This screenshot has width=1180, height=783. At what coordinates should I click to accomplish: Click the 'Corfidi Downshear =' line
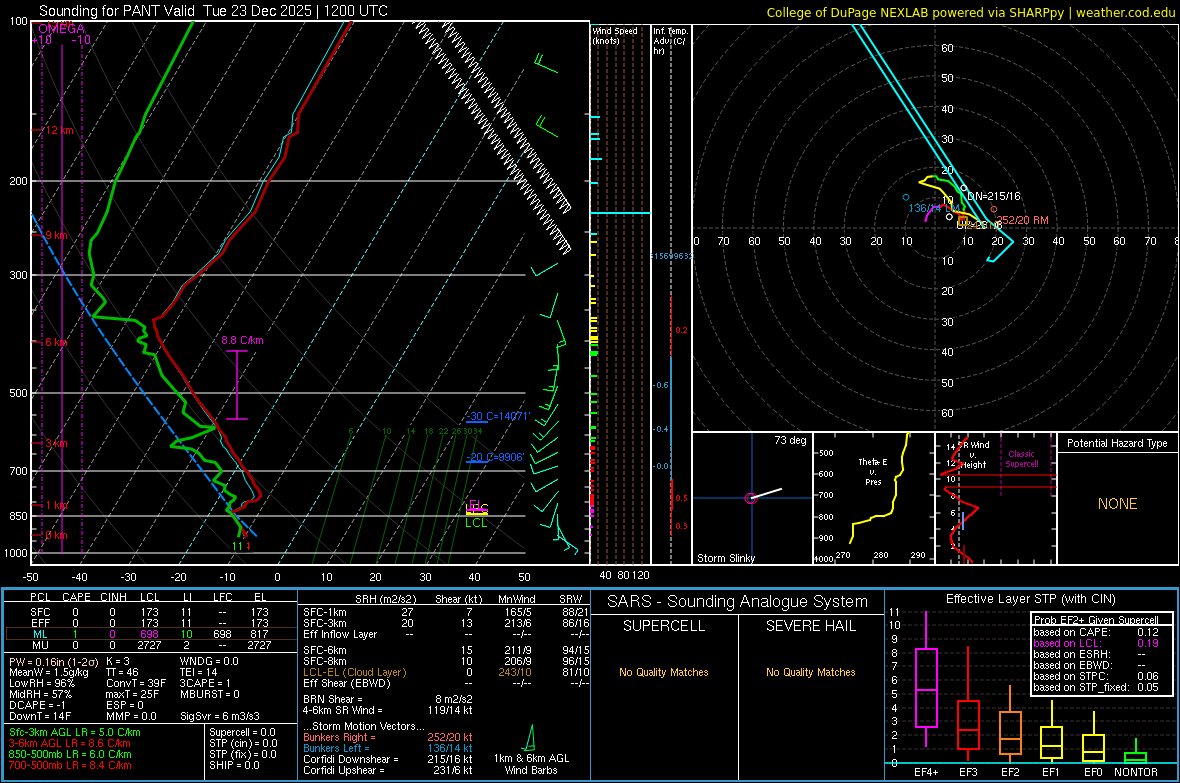coord(388,759)
